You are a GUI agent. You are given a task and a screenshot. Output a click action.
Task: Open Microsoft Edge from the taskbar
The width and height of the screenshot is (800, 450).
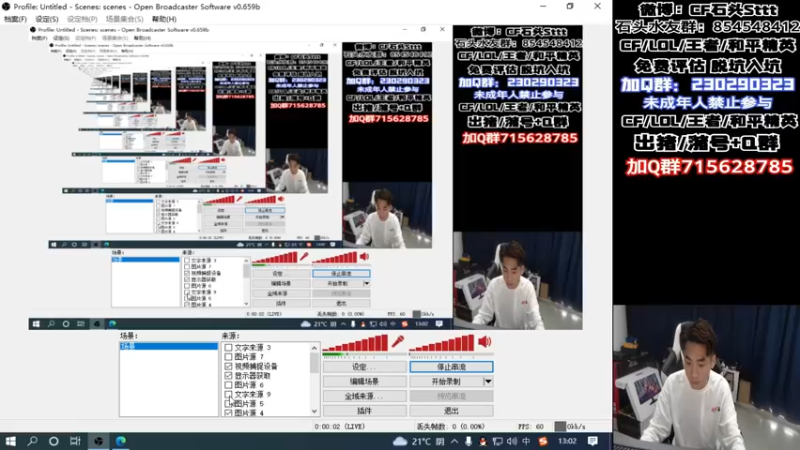click(120, 441)
